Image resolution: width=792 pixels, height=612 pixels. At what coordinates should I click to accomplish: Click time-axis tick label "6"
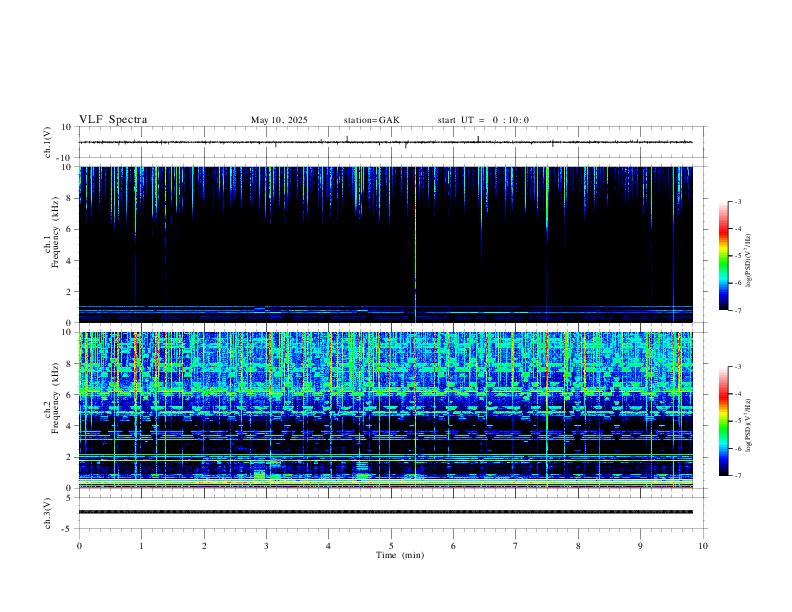pyautogui.click(x=453, y=546)
